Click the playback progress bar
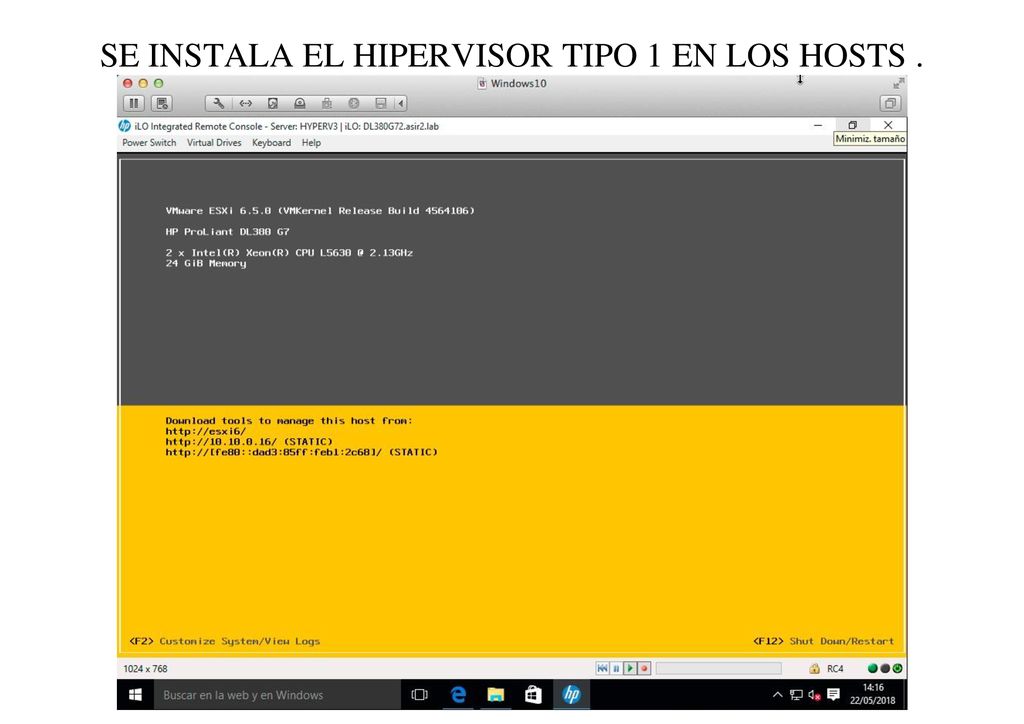The image size is (1024, 724). click(x=718, y=669)
